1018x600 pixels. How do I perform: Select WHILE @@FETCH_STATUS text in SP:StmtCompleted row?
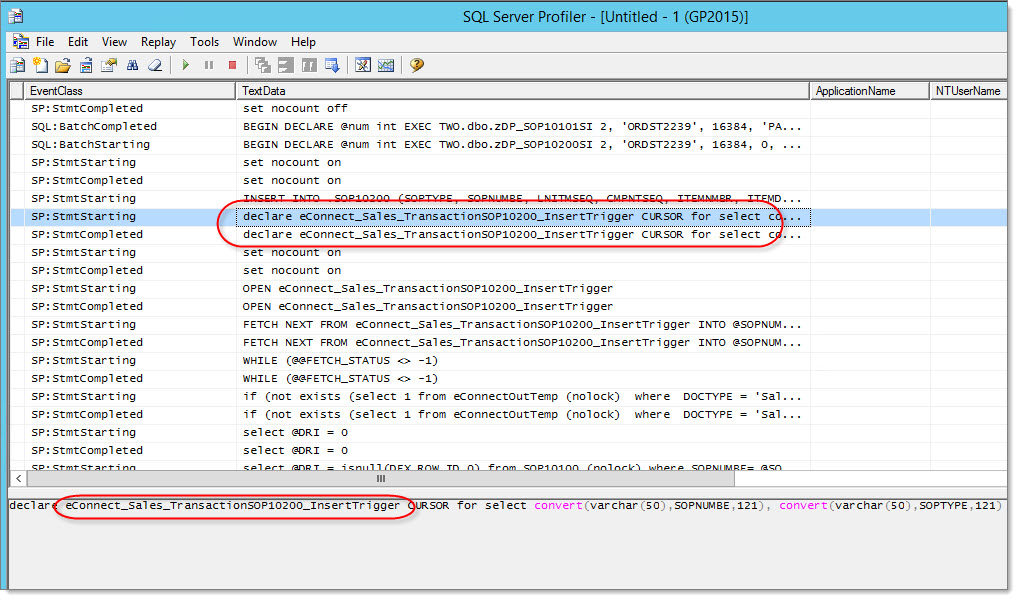pyautogui.click(x=341, y=379)
